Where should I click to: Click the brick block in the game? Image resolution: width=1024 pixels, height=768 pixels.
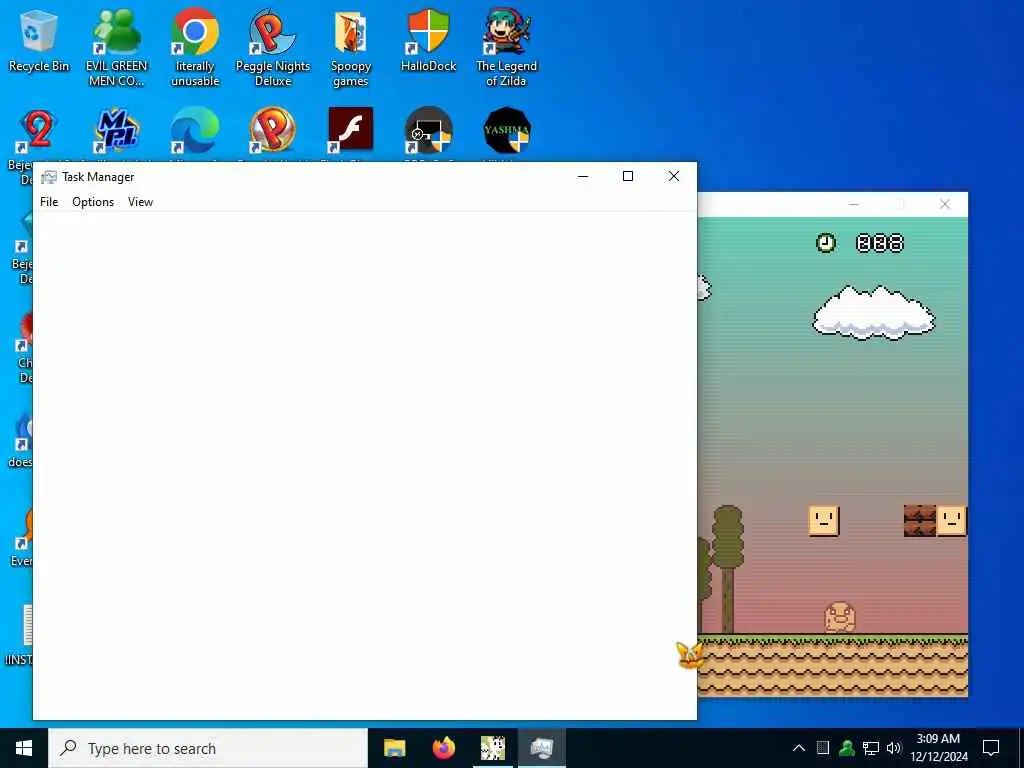pyautogui.click(x=920, y=520)
